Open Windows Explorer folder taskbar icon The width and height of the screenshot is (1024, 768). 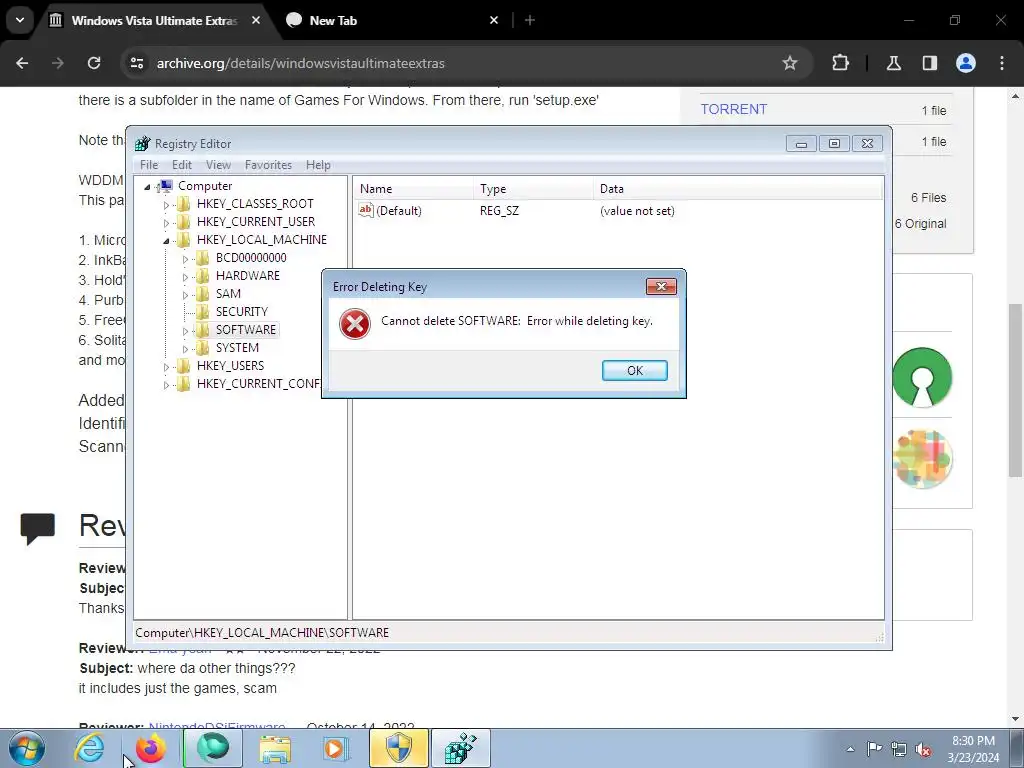(x=275, y=748)
